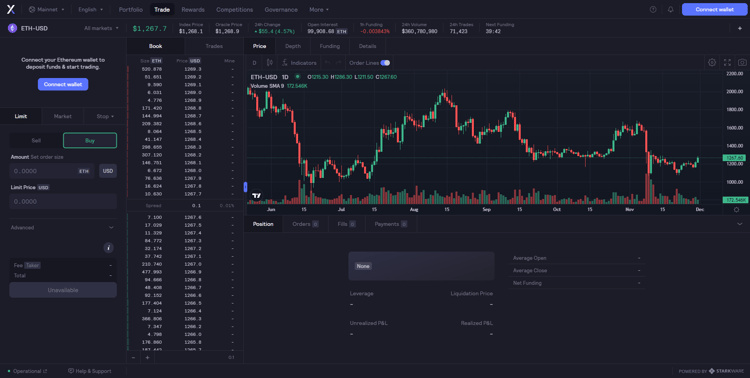Switch the amount unit to USD
The height and width of the screenshot is (378, 750).
108,171
